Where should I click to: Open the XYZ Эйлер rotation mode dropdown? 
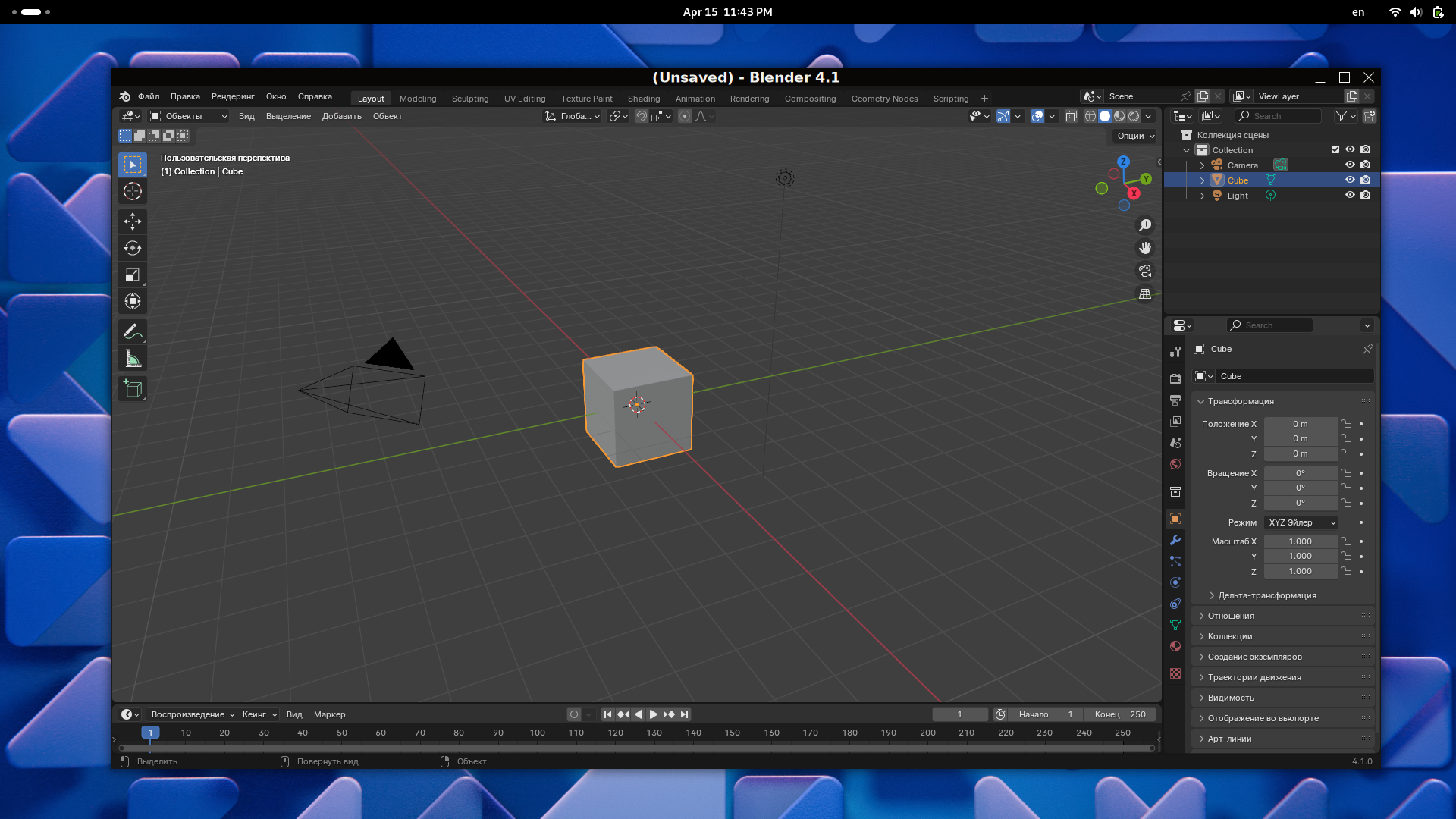[1301, 522]
